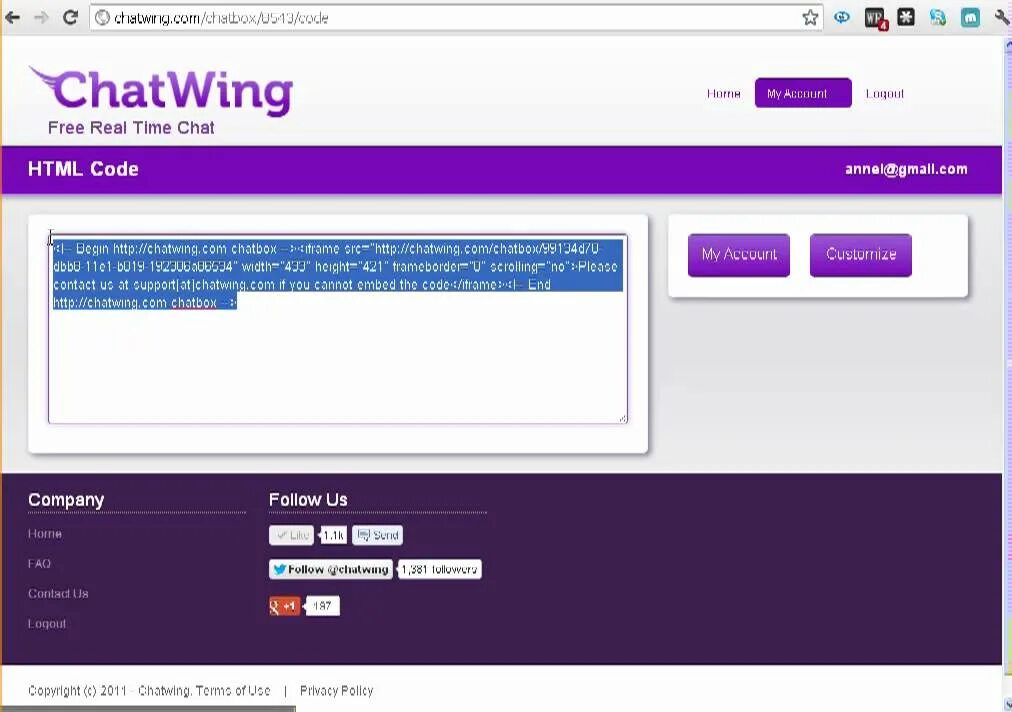This screenshot has width=1012, height=712.
Task: Click in the chatwing.com address bar
Action: click(455, 17)
